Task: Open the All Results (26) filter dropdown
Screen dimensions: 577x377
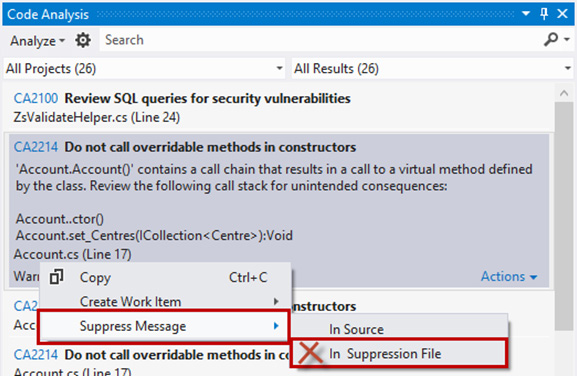Action: (x=432, y=68)
